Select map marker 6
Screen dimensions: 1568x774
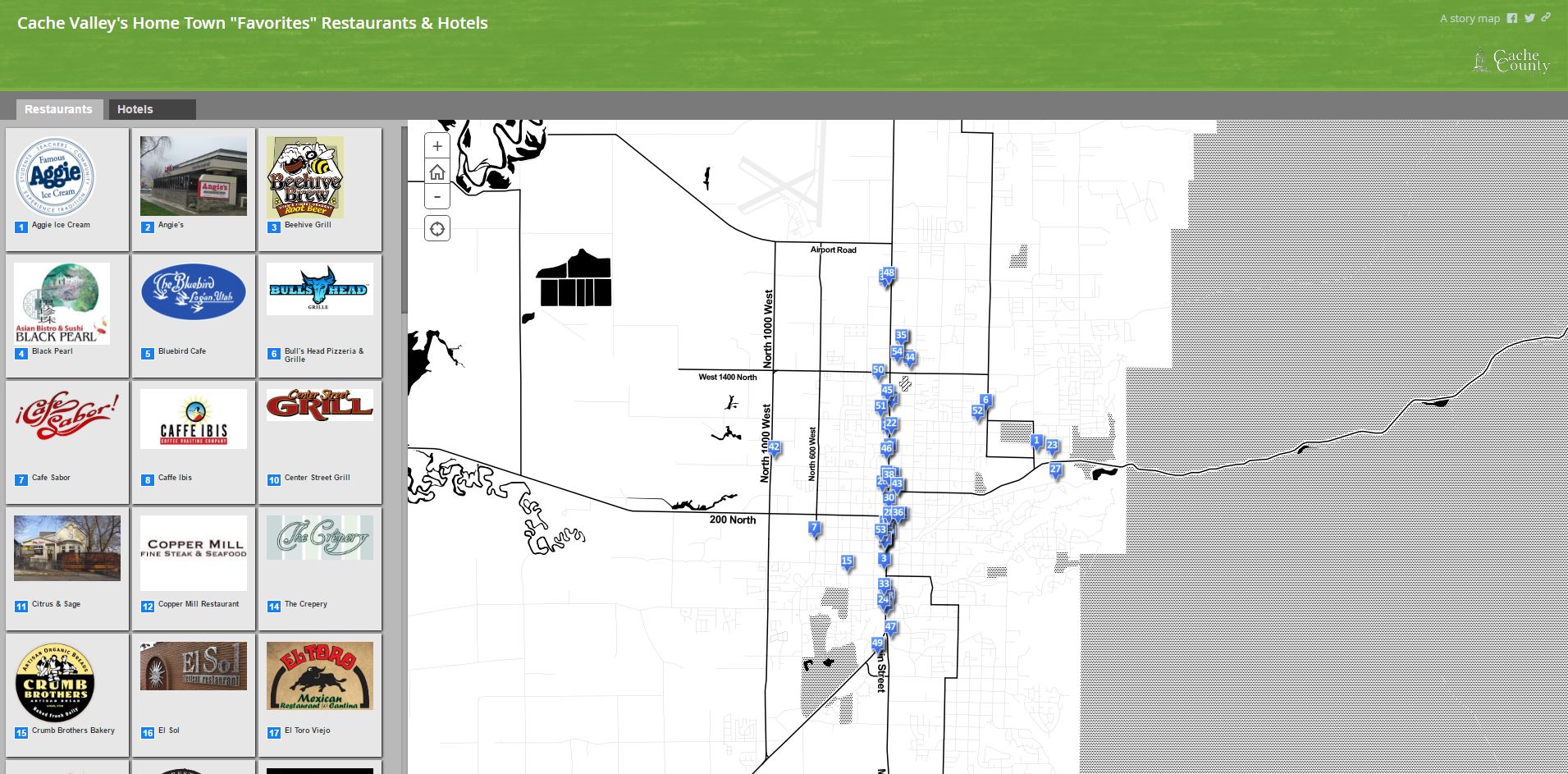coord(985,401)
